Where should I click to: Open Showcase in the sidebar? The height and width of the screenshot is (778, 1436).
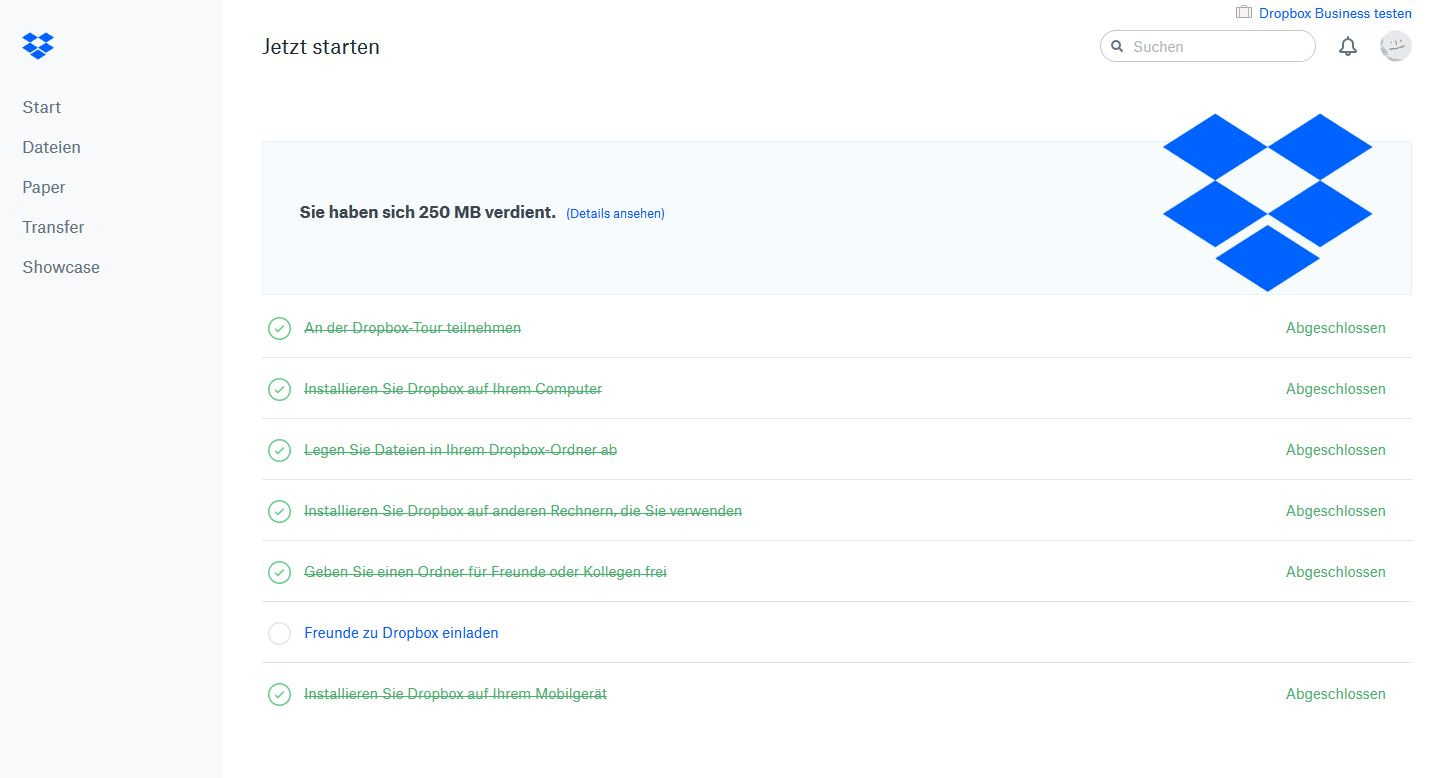[61, 267]
